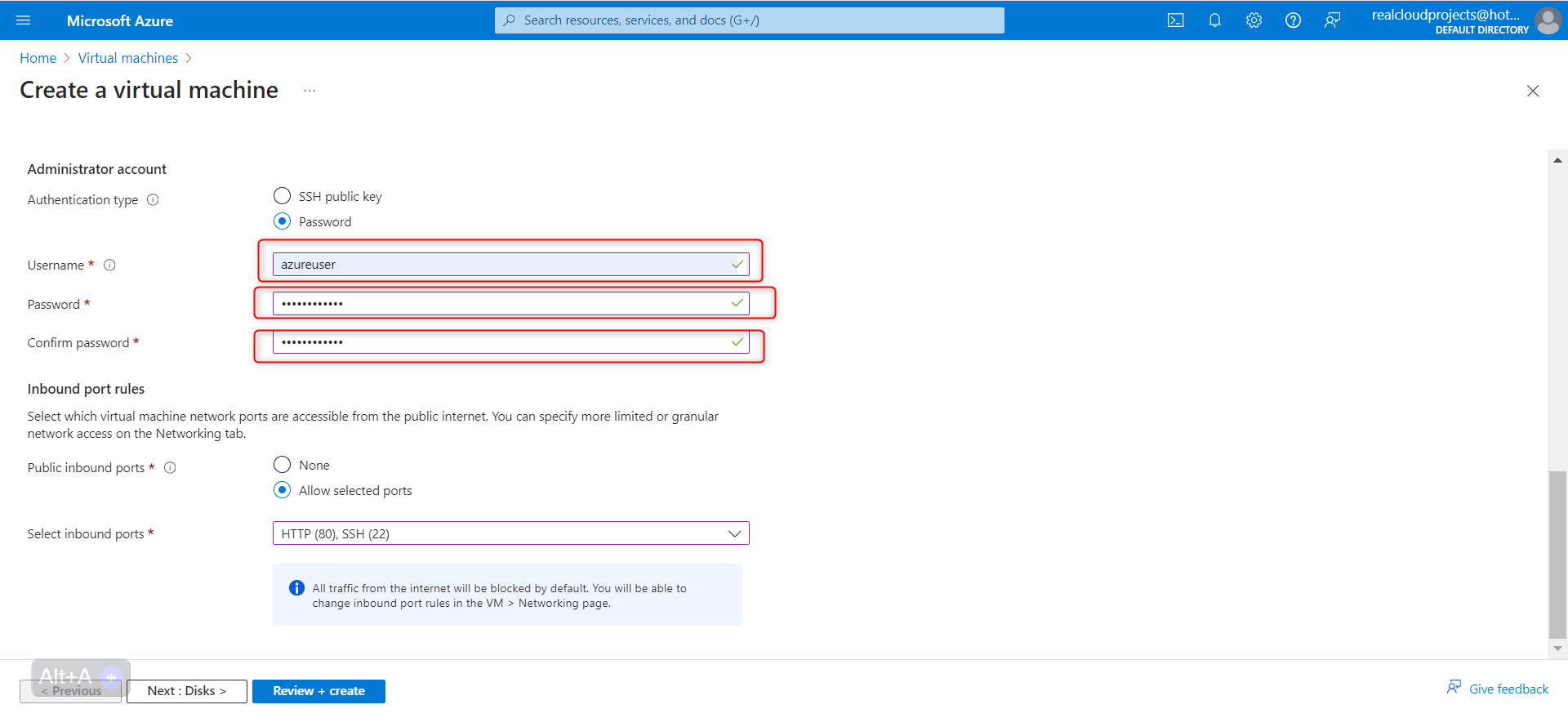Click chevron after Virtual machines breadcrumb
Viewport: 1568px width, 727px height.
coord(189,58)
